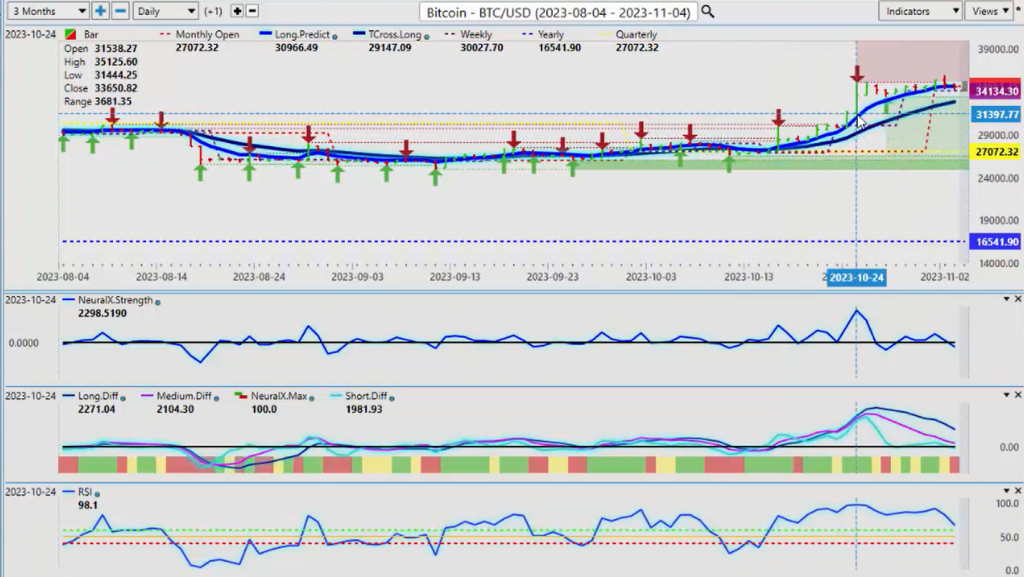Click the highlighted 2023-10-24 date marker
Image resolution: width=1024 pixels, height=577 pixels.
pyautogui.click(x=856, y=277)
